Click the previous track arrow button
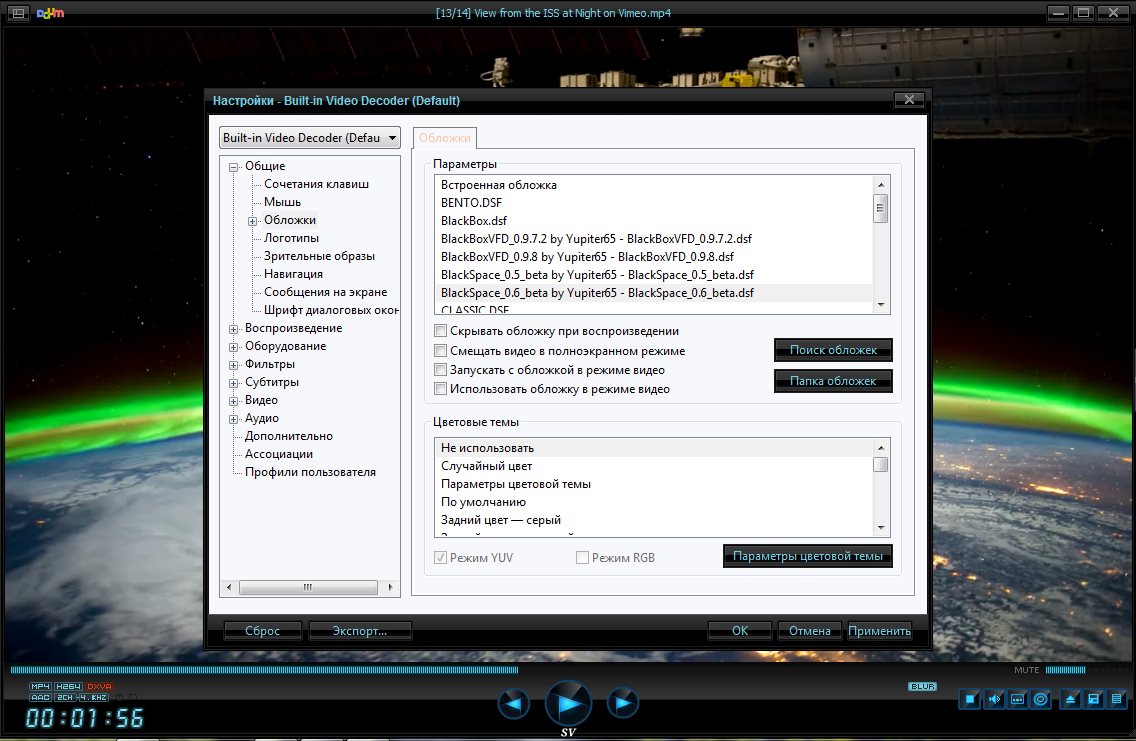This screenshot has width=1136, height=741. pos(514,704)
